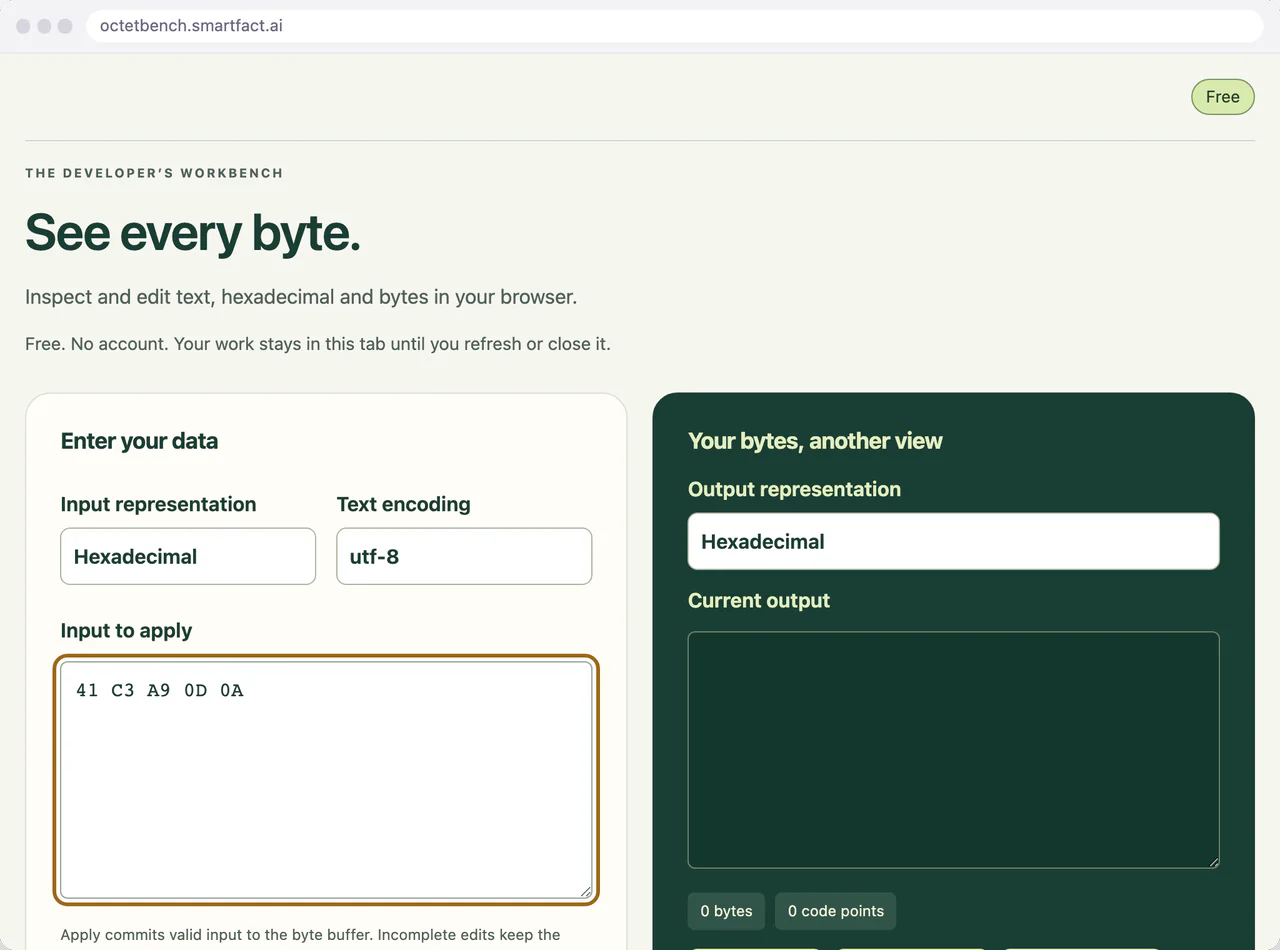The height and width of the screenshot is (950, 1280).
Task: Select the browser address bar URL
Action: coord(191,26)
